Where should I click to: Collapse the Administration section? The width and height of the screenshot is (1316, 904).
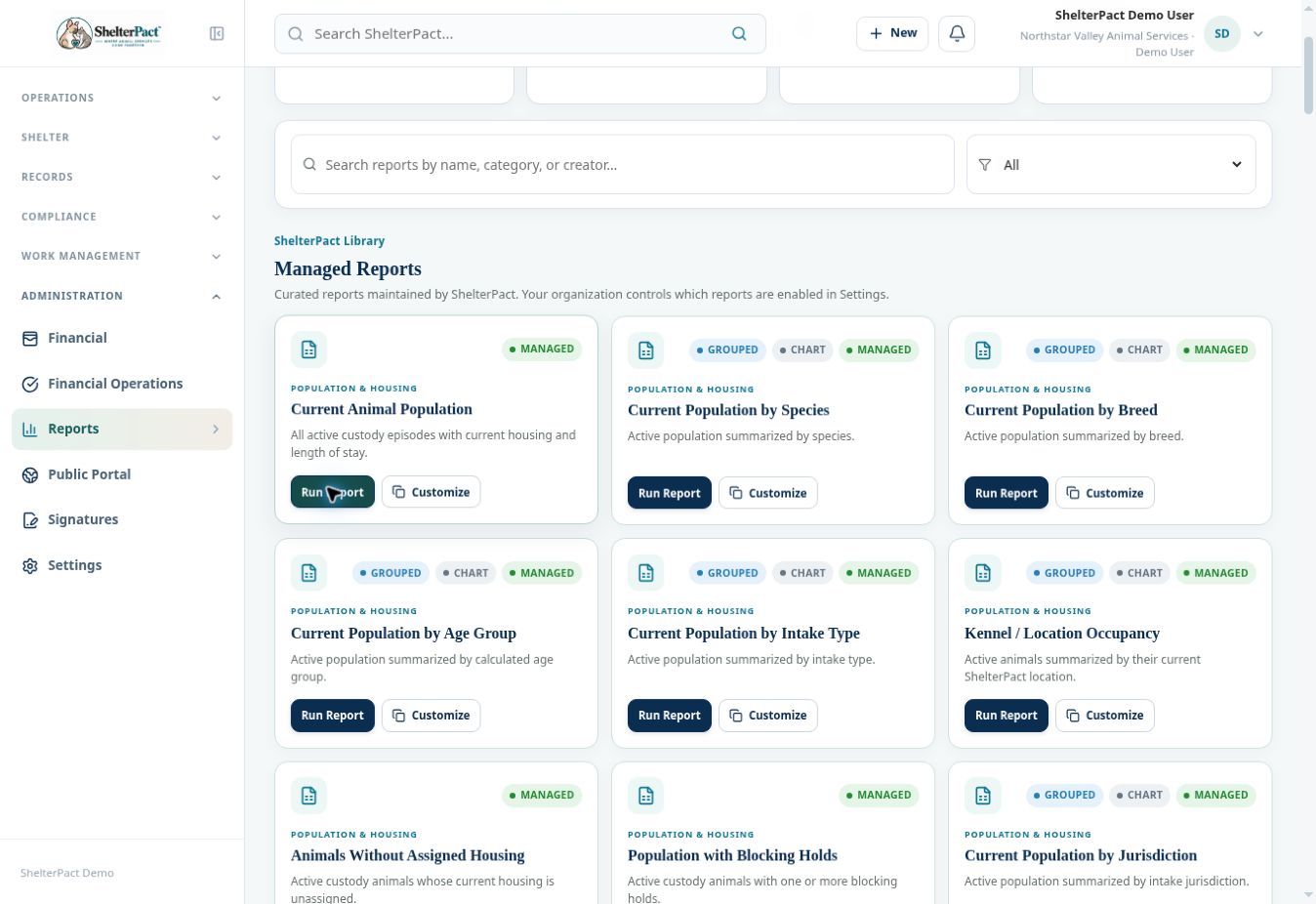coord(122,296)
